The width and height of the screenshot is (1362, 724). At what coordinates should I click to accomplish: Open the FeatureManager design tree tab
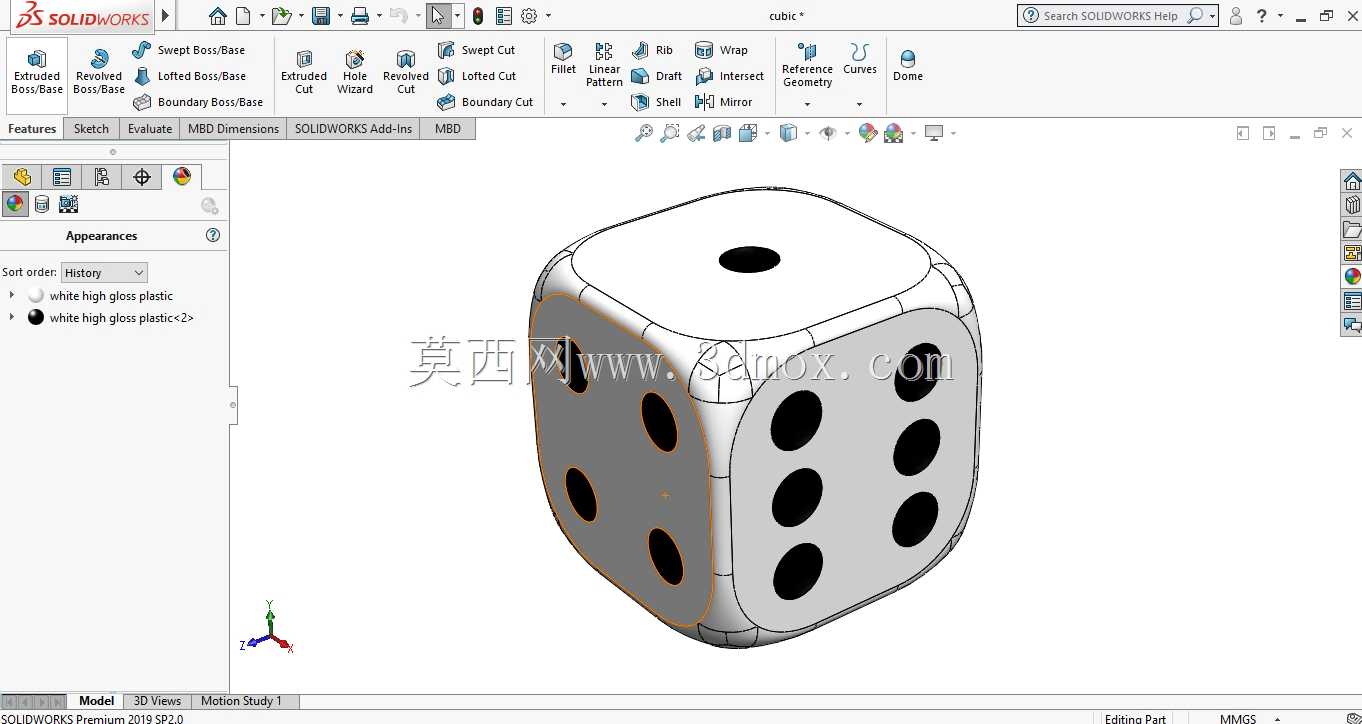22,177
